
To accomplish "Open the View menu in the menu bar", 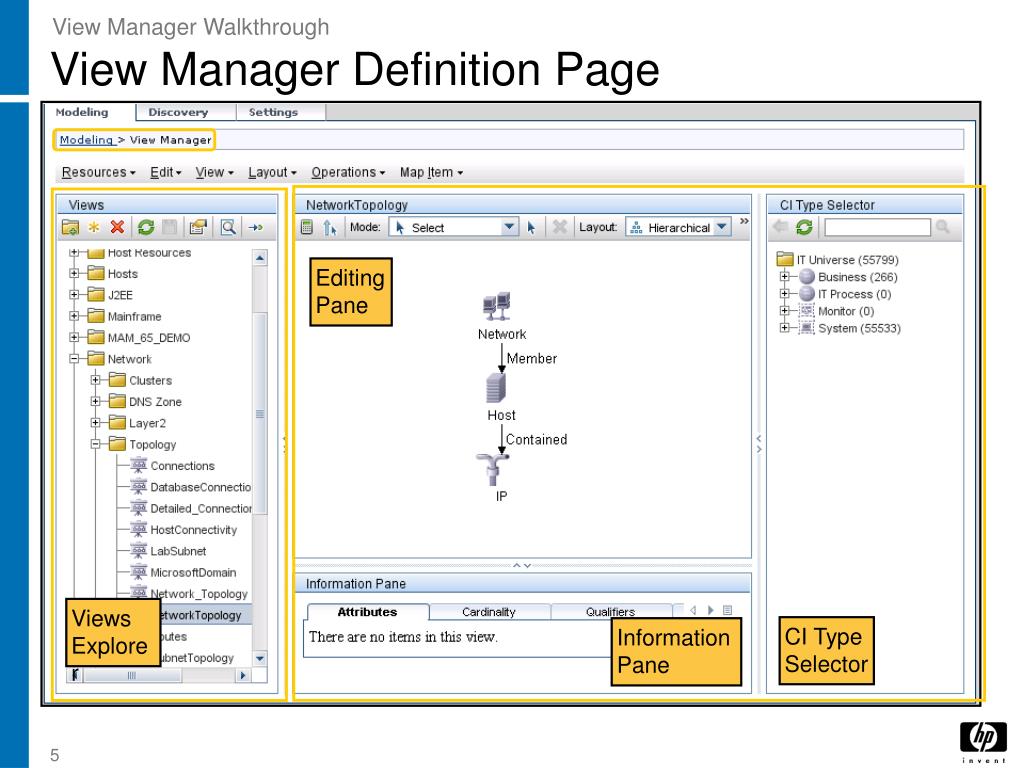I will 214,172.
